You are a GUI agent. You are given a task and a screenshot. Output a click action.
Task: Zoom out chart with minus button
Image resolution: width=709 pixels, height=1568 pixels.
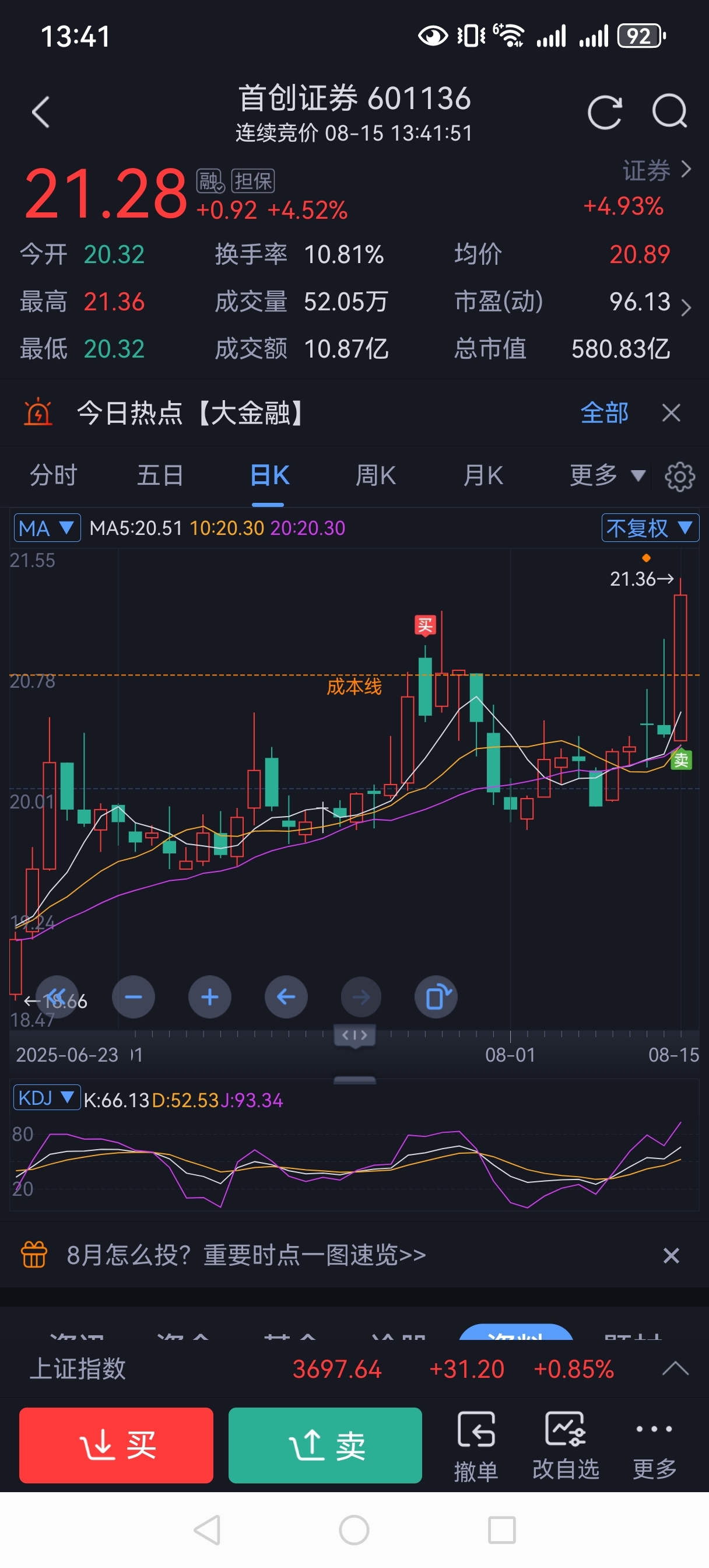[134, 997]
